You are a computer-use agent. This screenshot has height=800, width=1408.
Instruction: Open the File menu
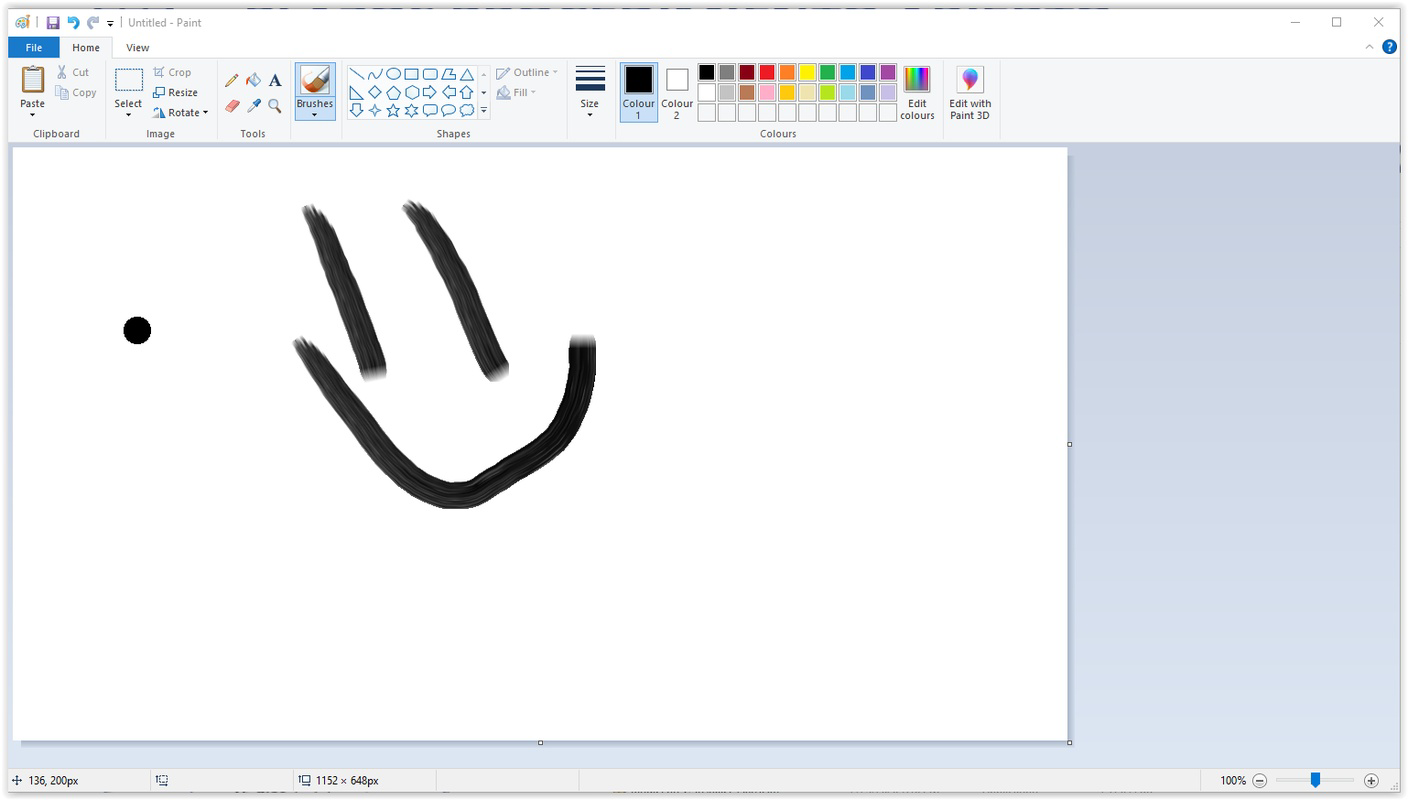point(34,47)
